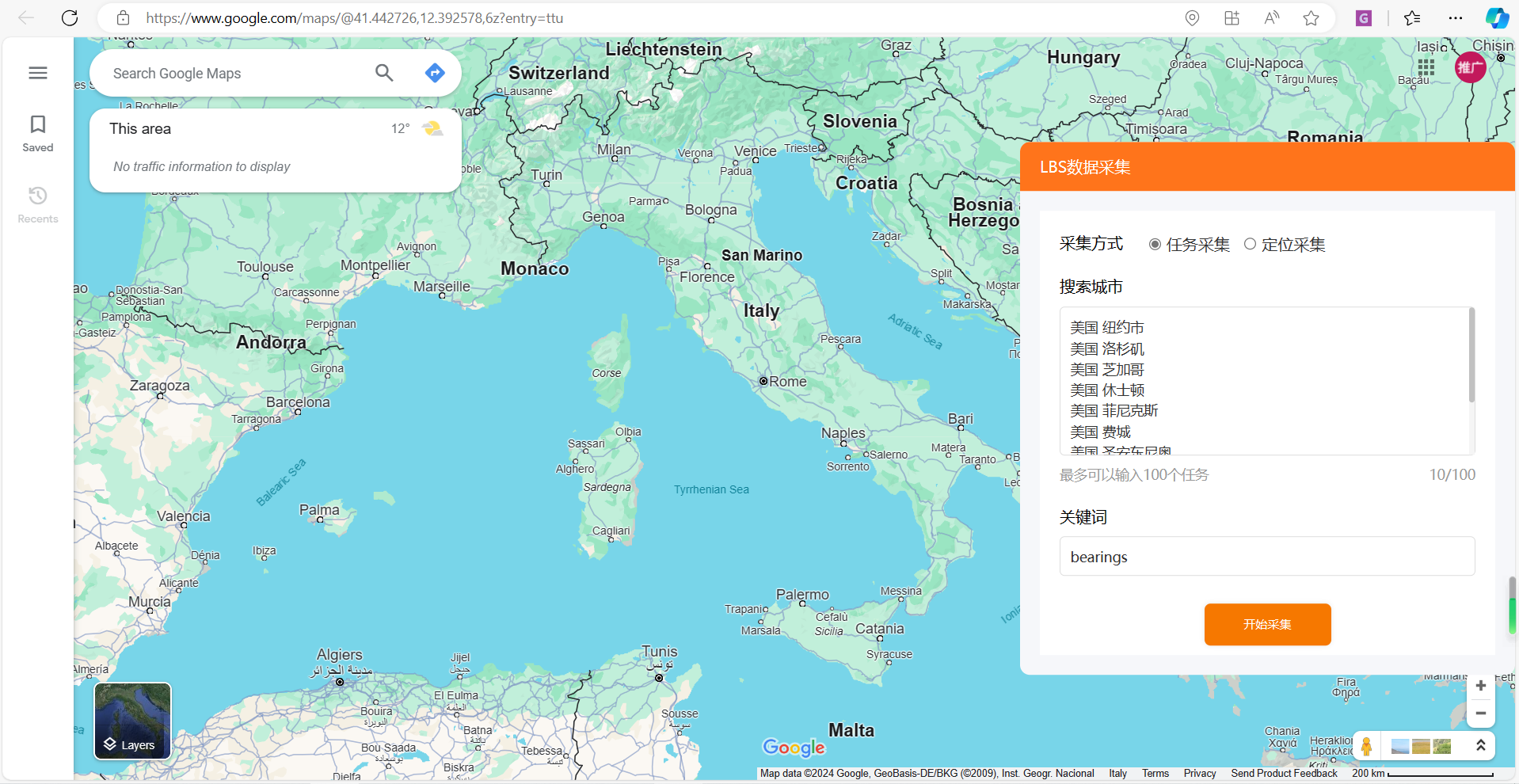Viewport: 1519px width, 784px height.
Task: Open Recents history
Action: [x=38, y=205]
